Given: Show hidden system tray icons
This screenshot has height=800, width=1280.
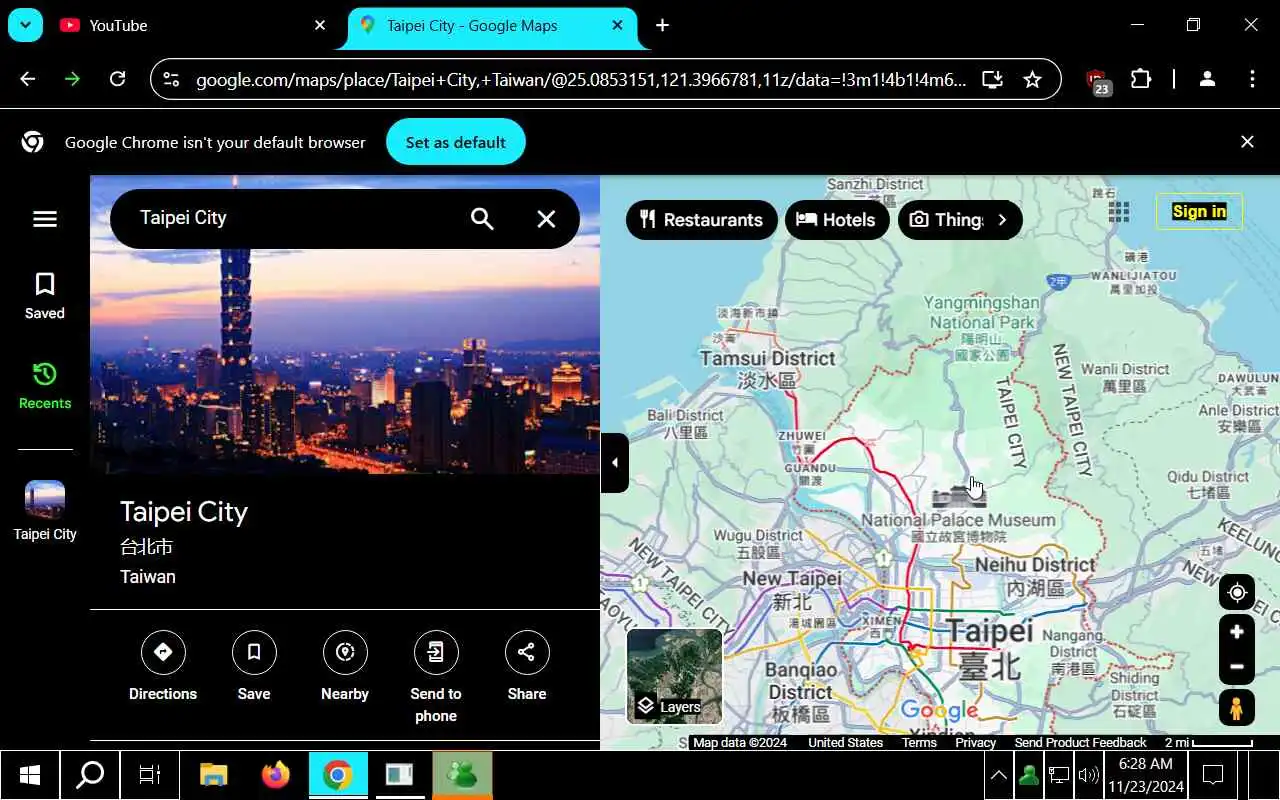Looking at the screenshot, I should pos(998,775).
